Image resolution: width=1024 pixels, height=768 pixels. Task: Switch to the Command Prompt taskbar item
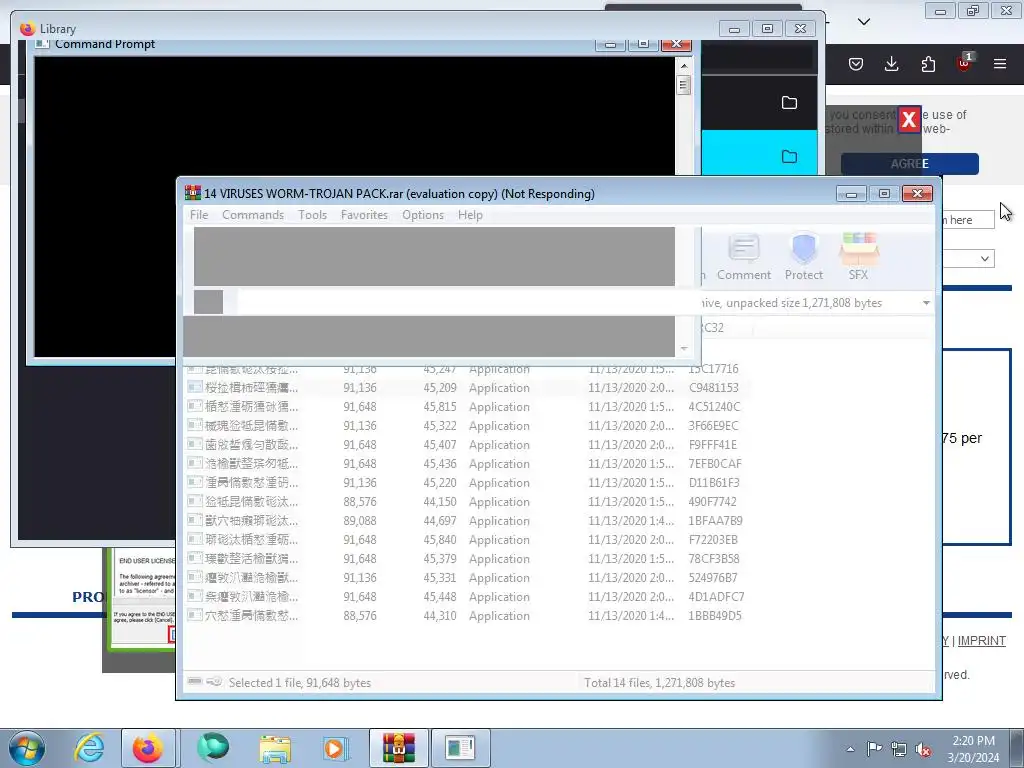point(460,748)
